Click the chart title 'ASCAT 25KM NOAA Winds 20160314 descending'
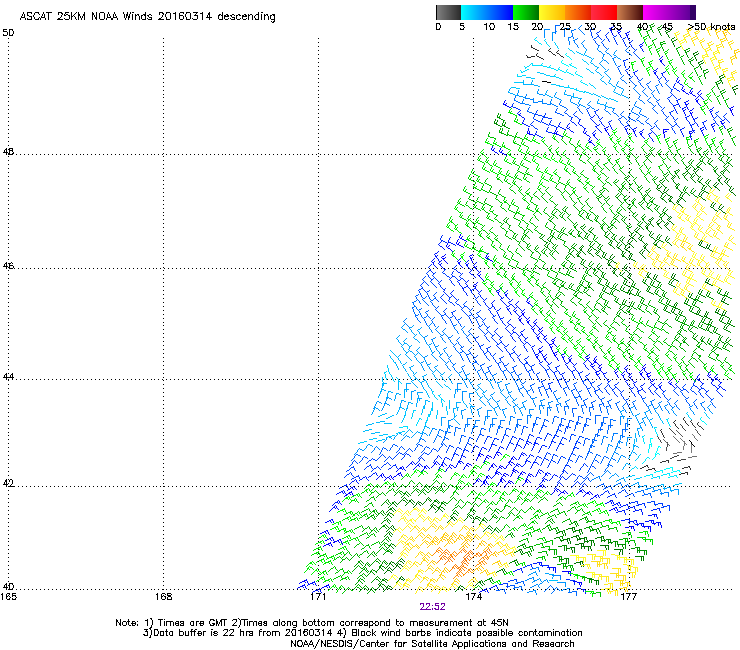 (147, 17)
